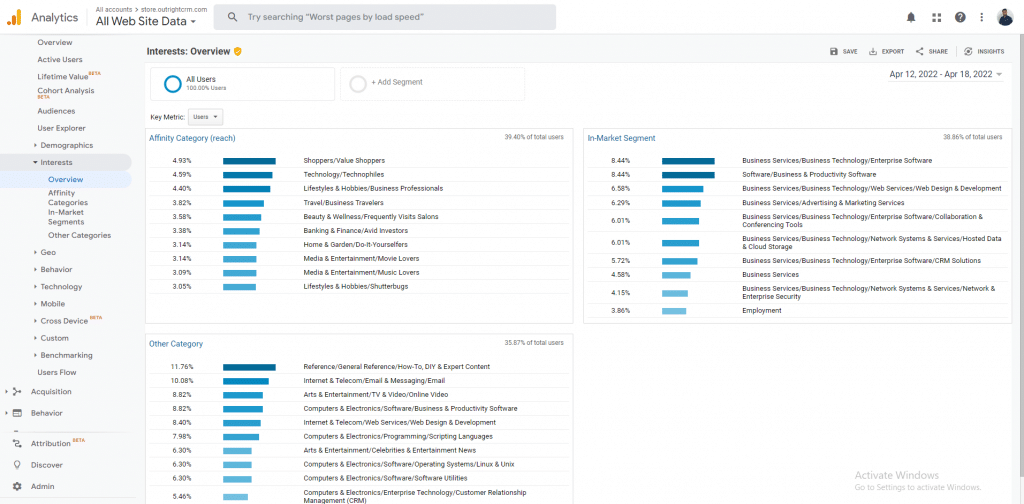
Task: Click the 11.76% How-To, DIY bar
Action: click(x=249, y=367)
